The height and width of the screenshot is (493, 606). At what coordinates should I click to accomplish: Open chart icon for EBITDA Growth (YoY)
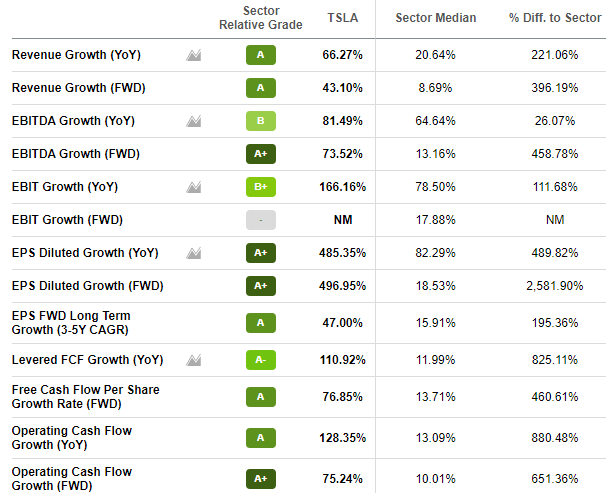click(194, 121)
